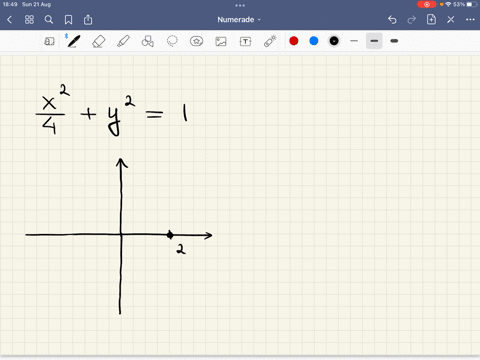The height and width of the screenshot is (360, 480).
Task: Select the thinnest stroke width
Action: (354, 41)
